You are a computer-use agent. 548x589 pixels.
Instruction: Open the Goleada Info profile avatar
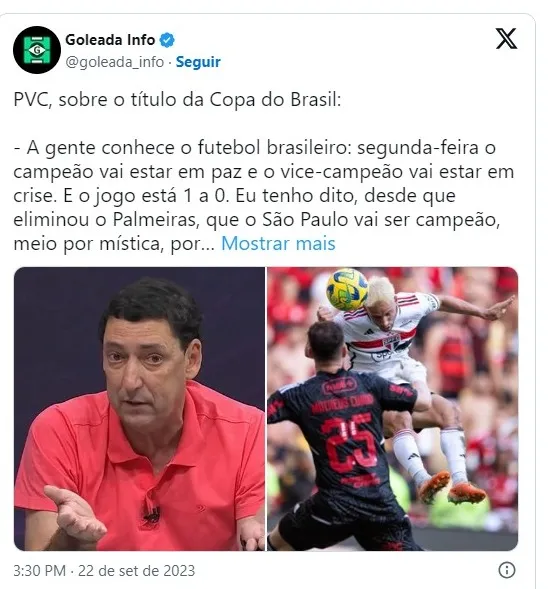37,50
